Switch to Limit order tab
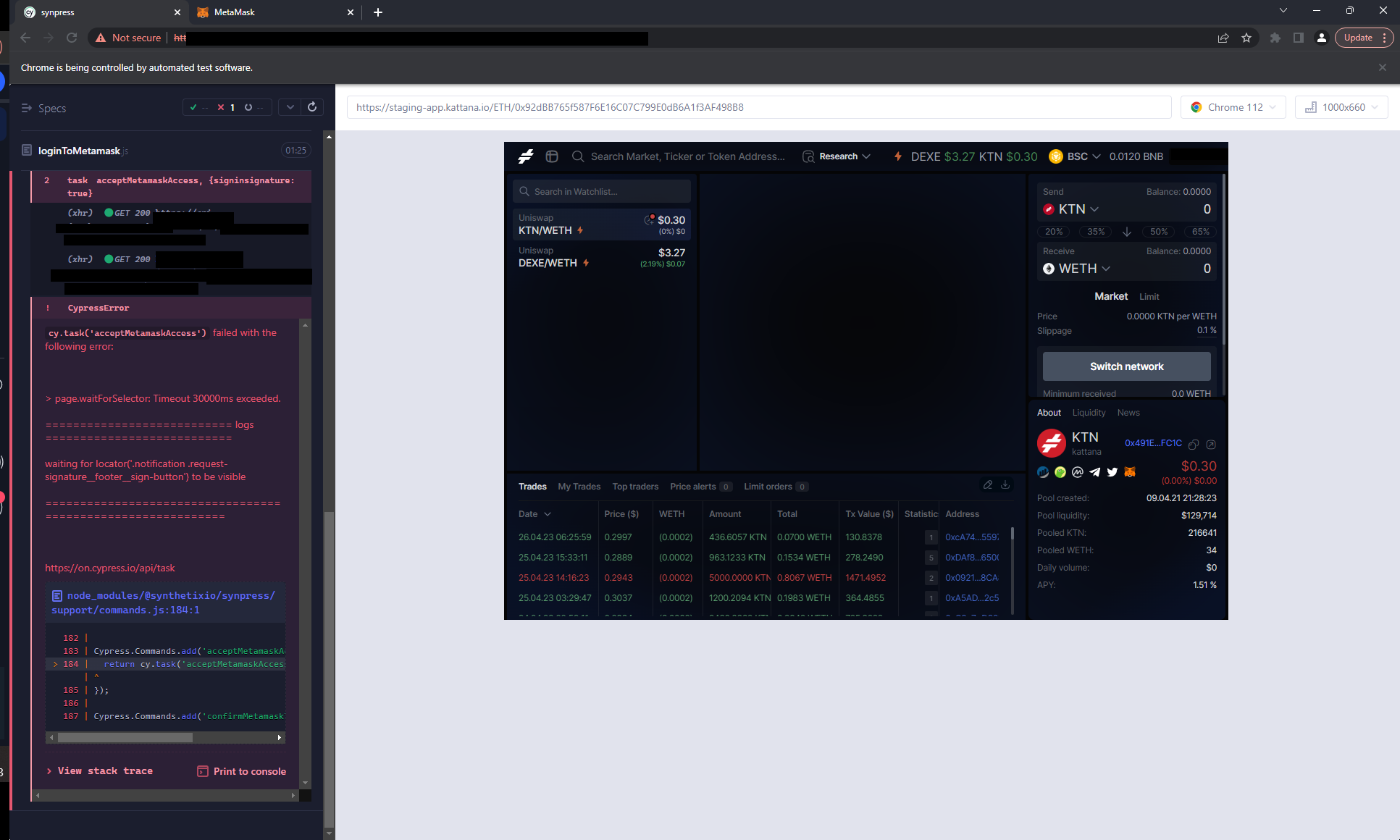 (x=1149, y=297)
